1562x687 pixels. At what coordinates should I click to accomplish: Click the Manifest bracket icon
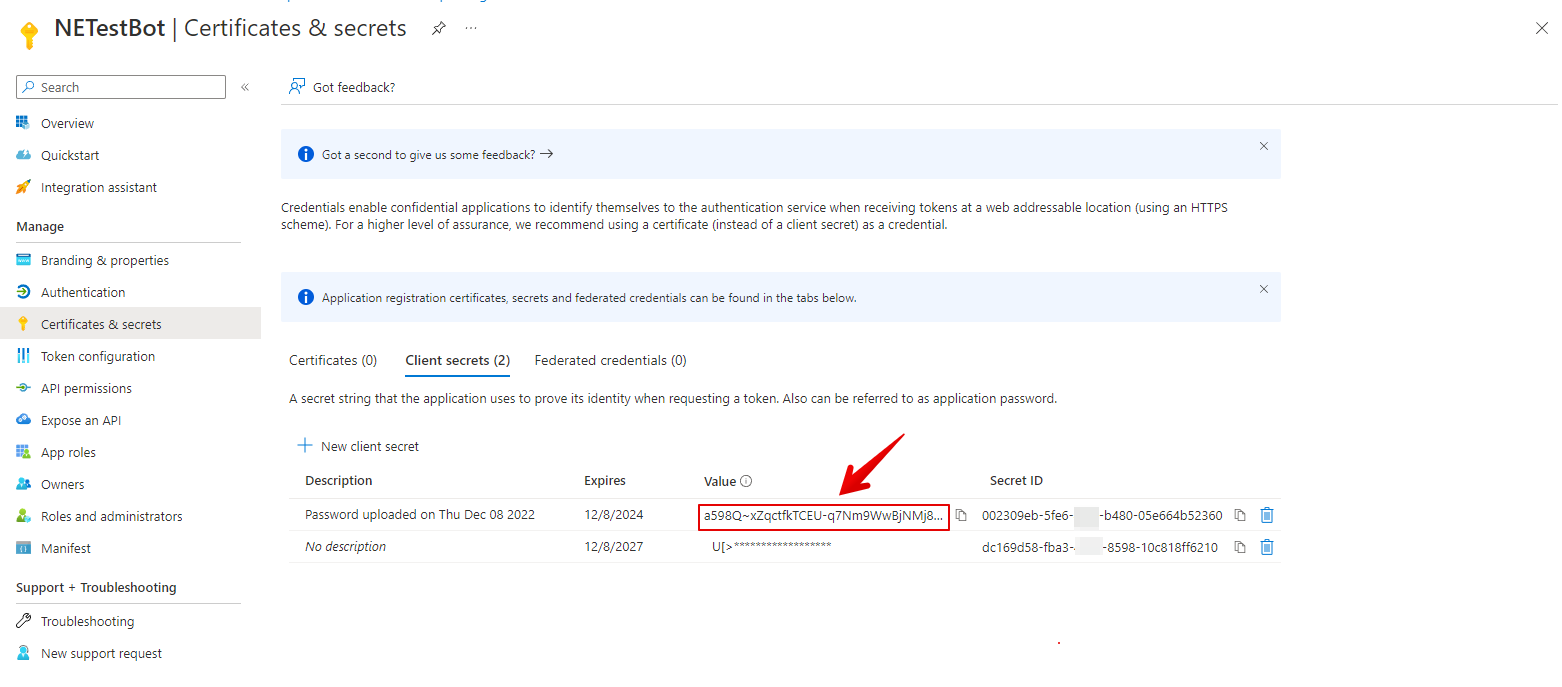point(23,548)
